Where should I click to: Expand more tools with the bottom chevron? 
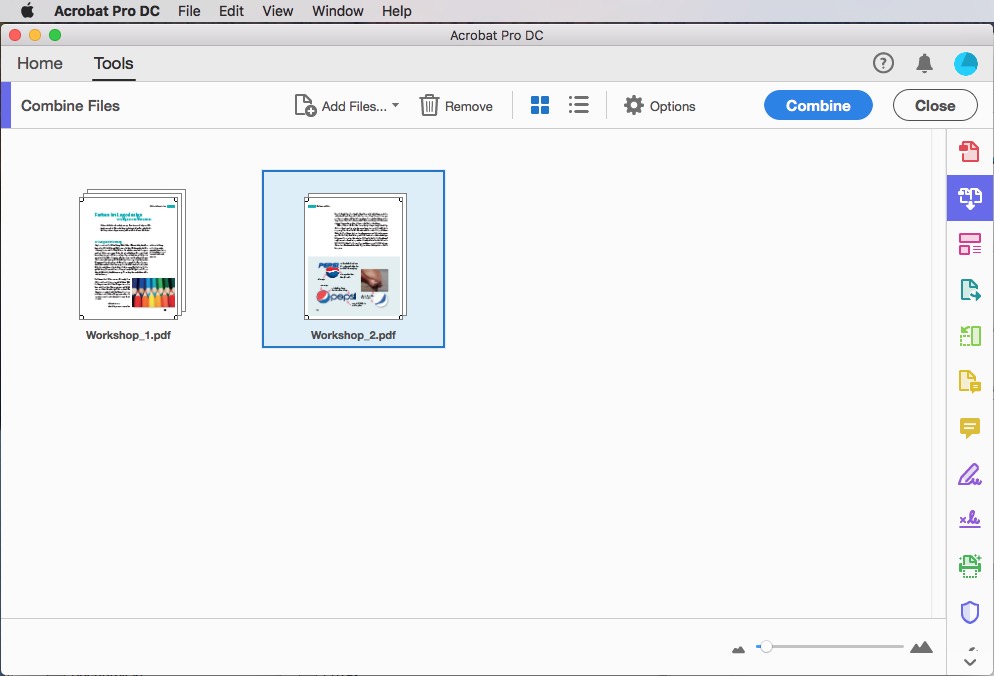coord(968,660)
